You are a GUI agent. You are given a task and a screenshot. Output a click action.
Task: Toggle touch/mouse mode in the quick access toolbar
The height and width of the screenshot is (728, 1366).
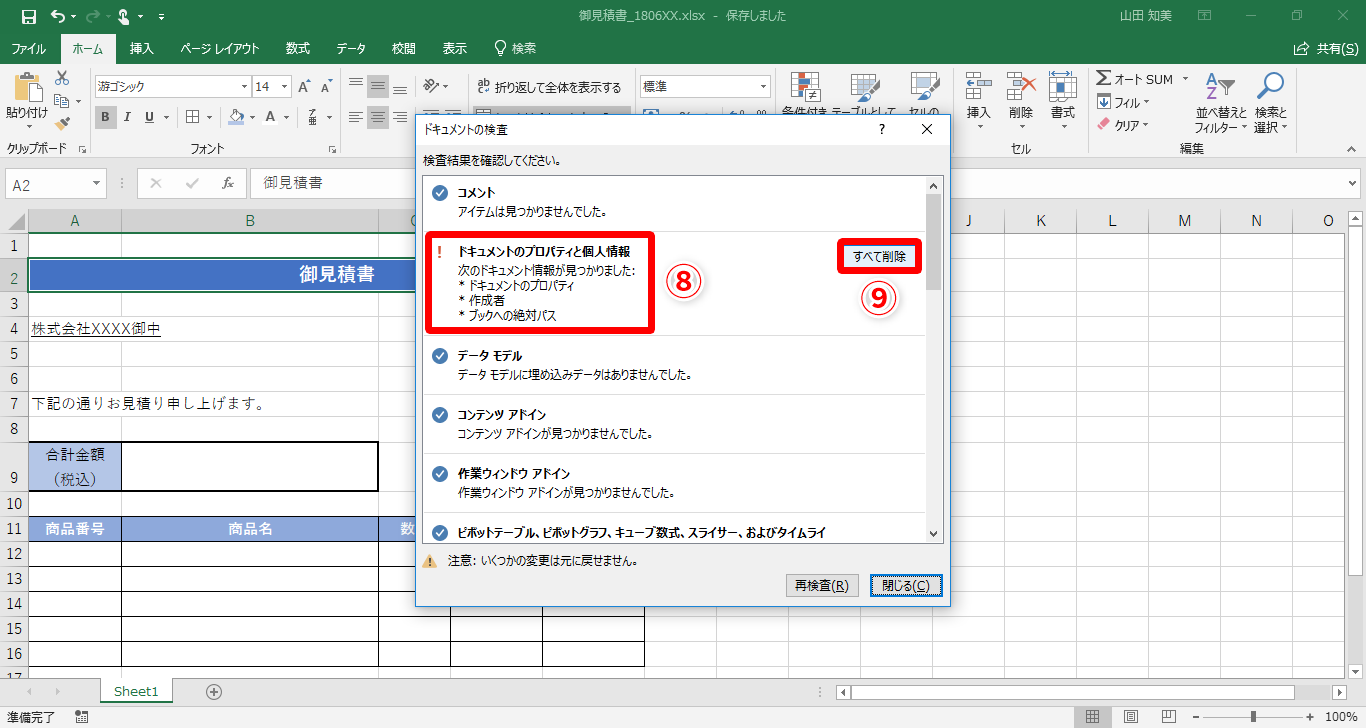point(125,16)
